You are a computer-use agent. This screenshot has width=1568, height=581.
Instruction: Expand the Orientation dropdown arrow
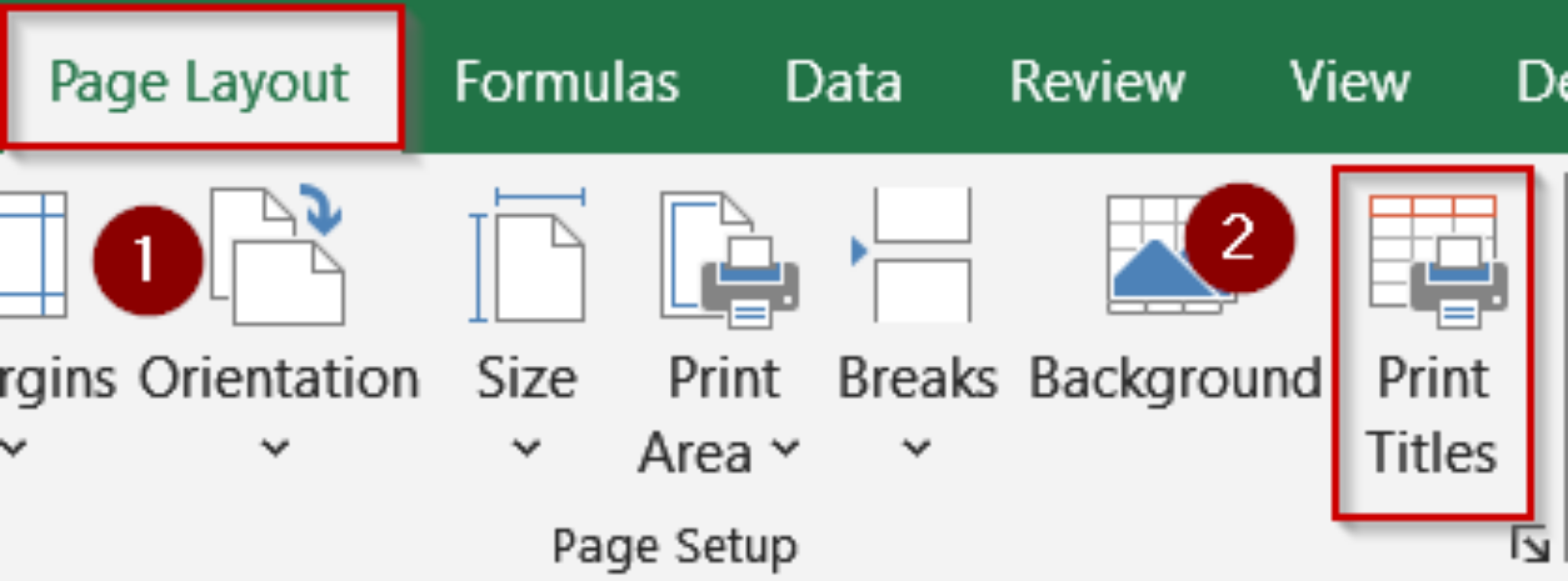pos(276,447)
